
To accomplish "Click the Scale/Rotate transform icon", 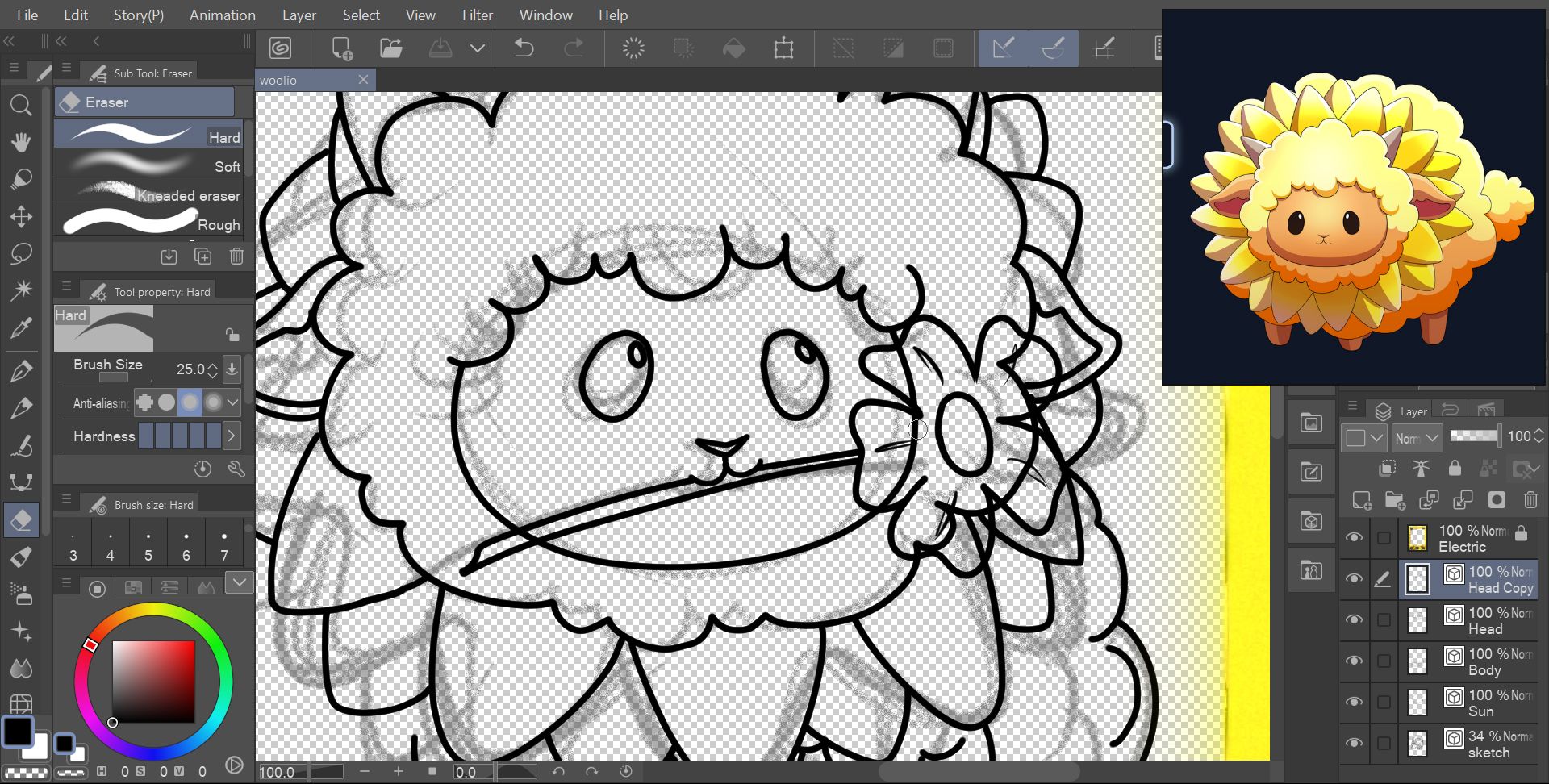I will point(783,48).
